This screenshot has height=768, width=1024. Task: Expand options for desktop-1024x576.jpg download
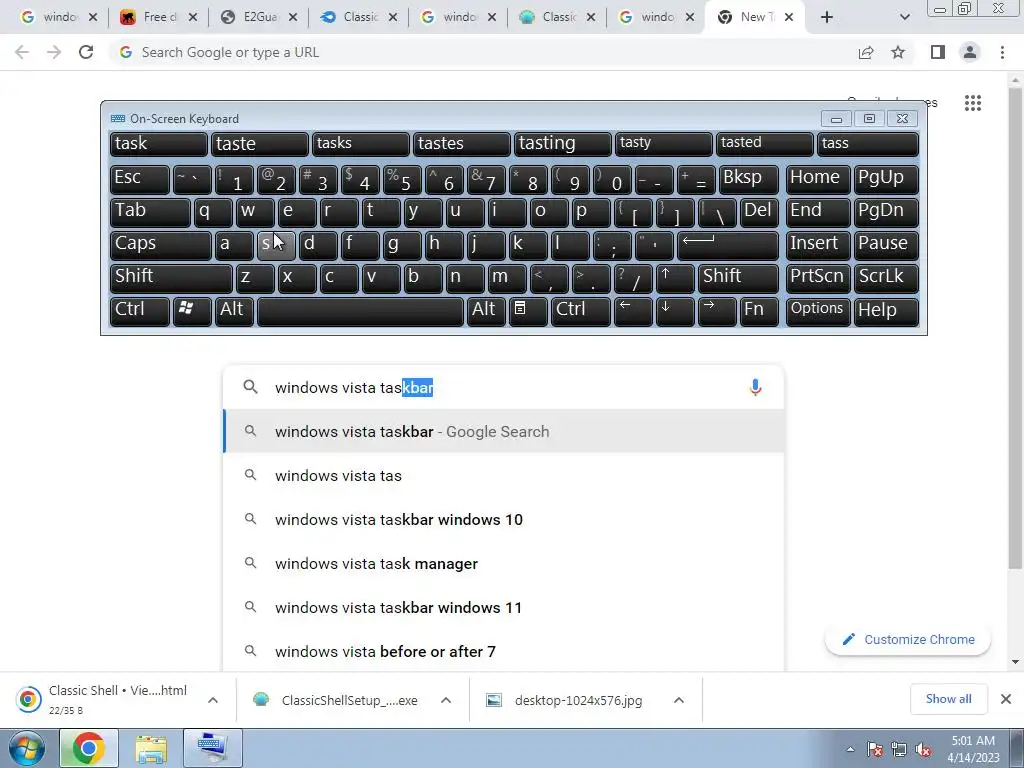click(x=679, y=700)
